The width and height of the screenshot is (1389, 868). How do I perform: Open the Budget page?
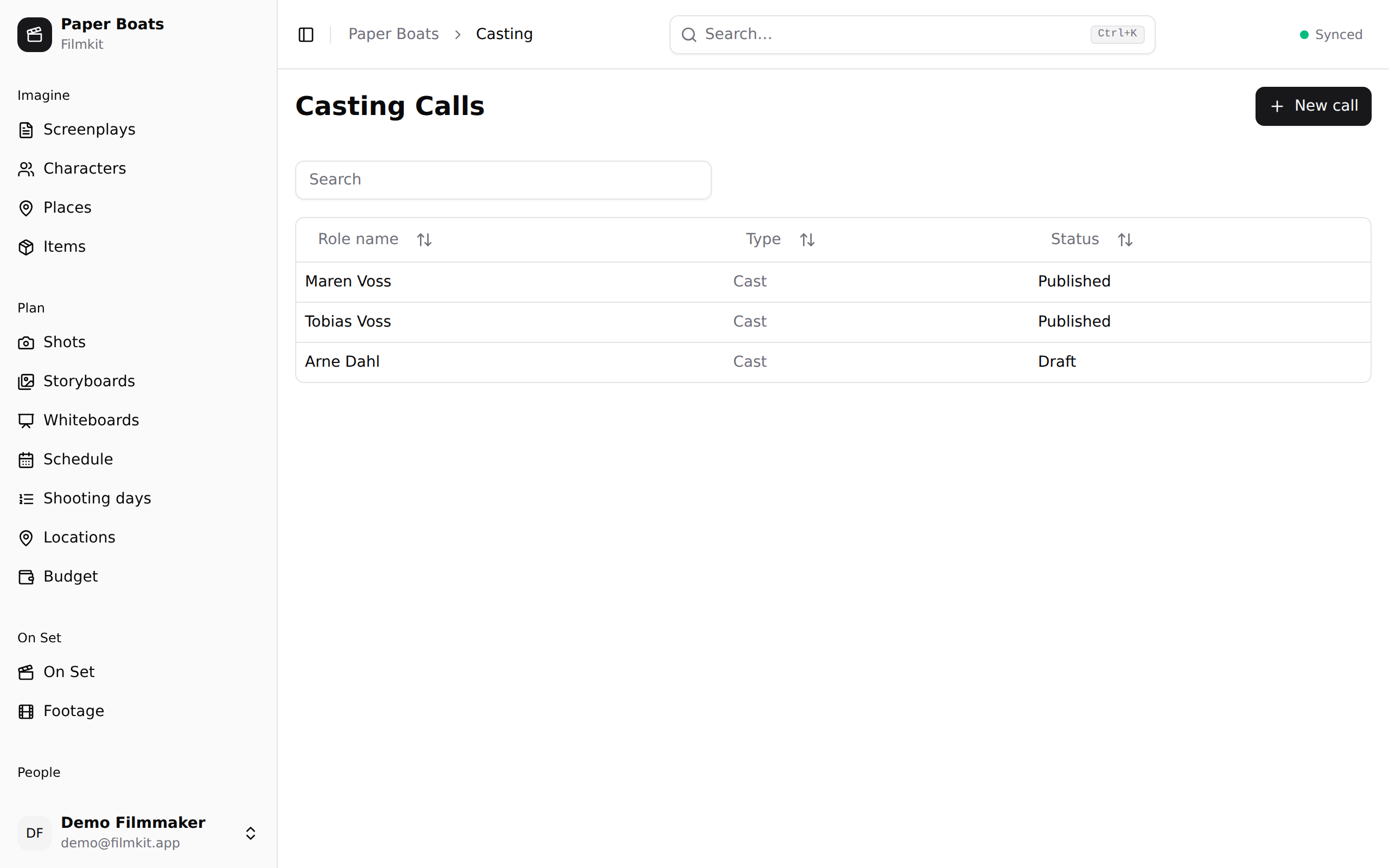click(138, 577)
